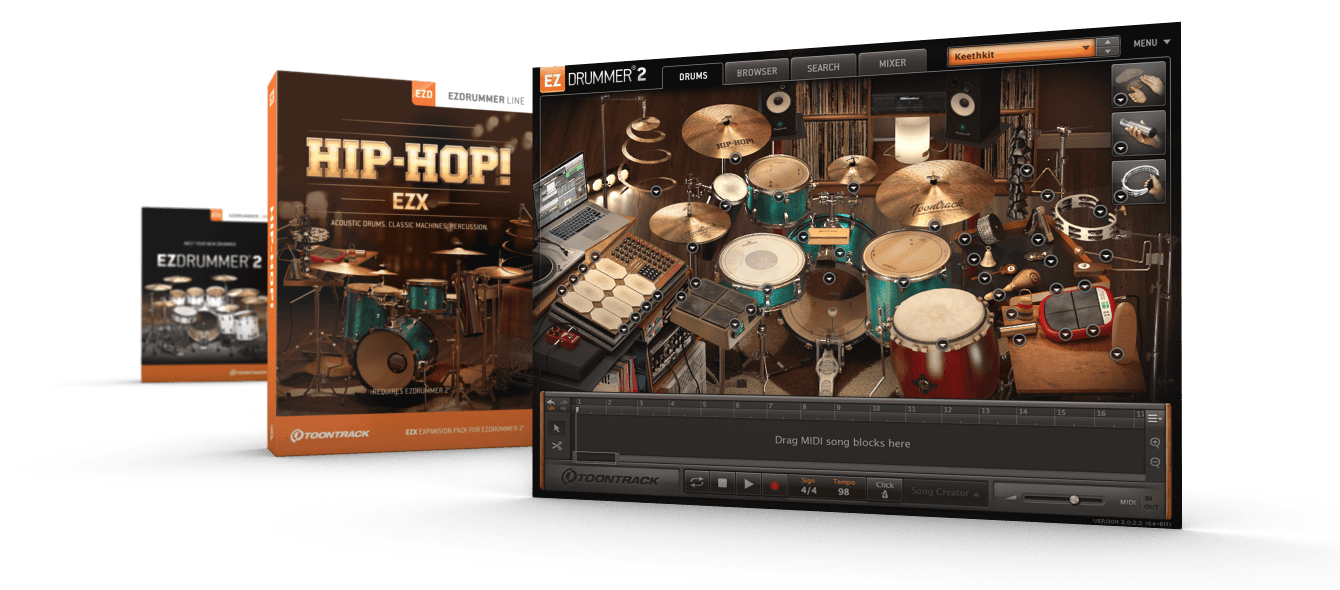1340x590 pixels.
Task: Click the shaker percussion thumbnail
Action: [1140, 133]
